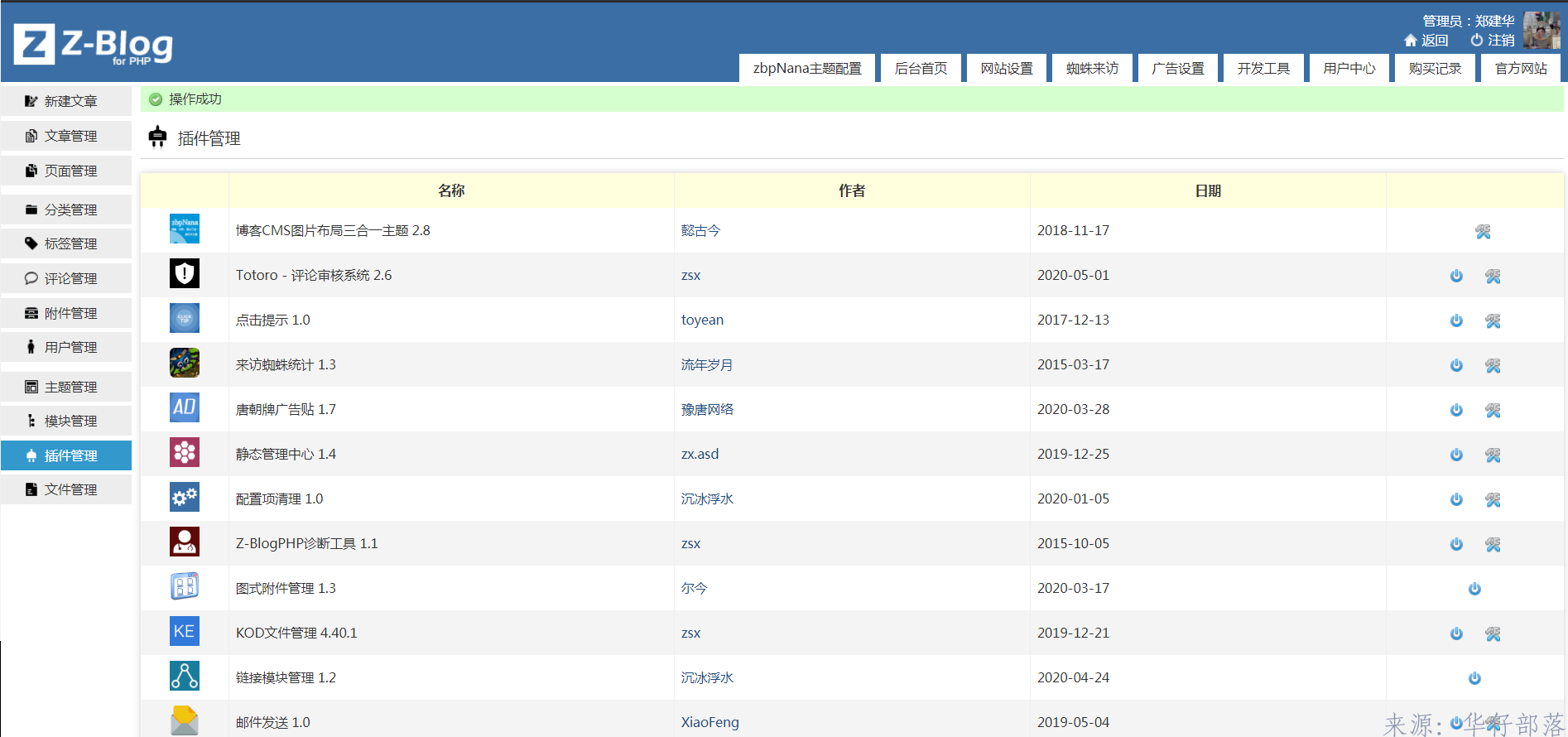Open 新建文章 in the sidebar

coord(66,101)
